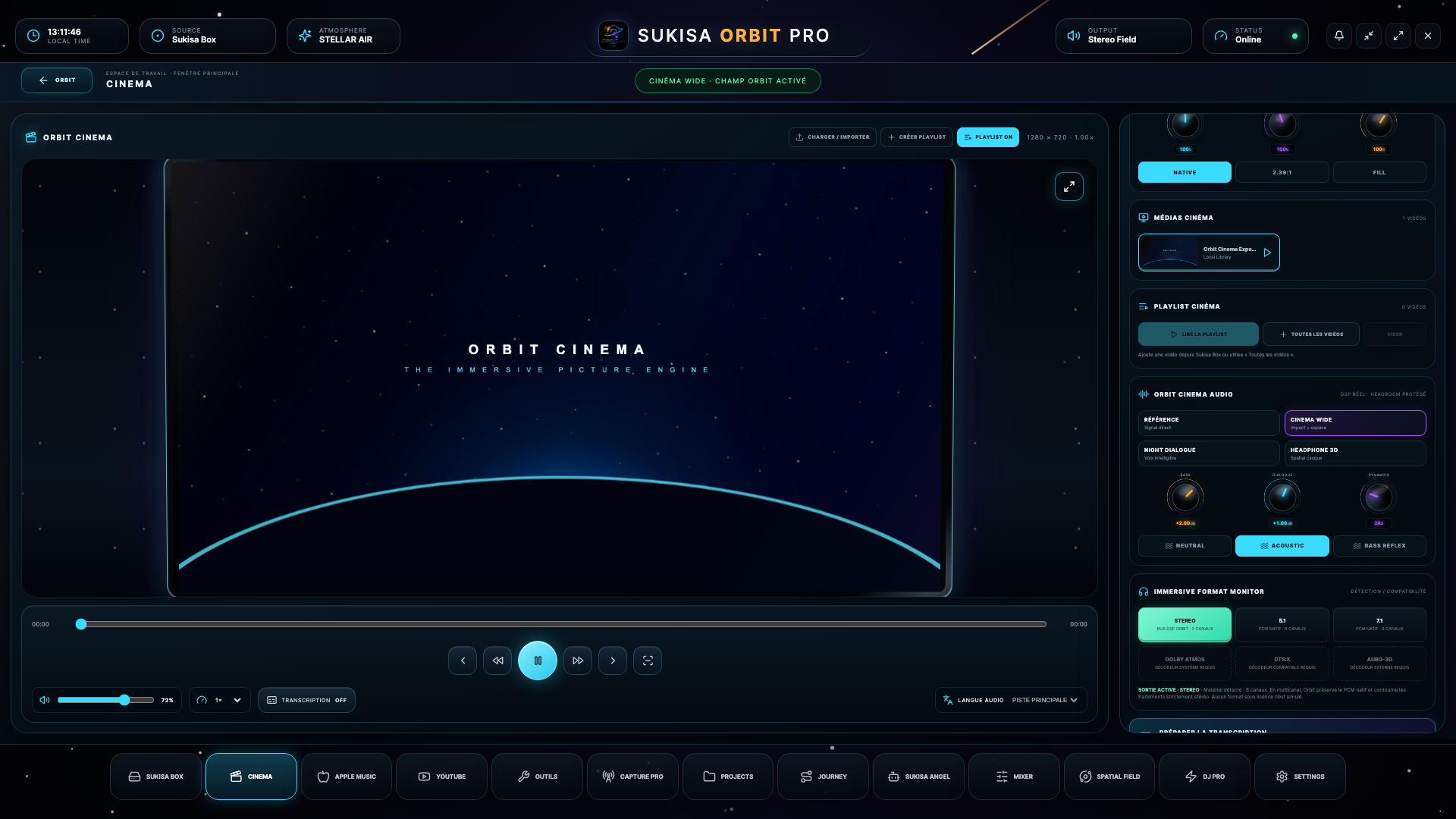Viewport: 1456px width, 819px height.
Task: Open the notifications bell
Action: pos(1339,36)
